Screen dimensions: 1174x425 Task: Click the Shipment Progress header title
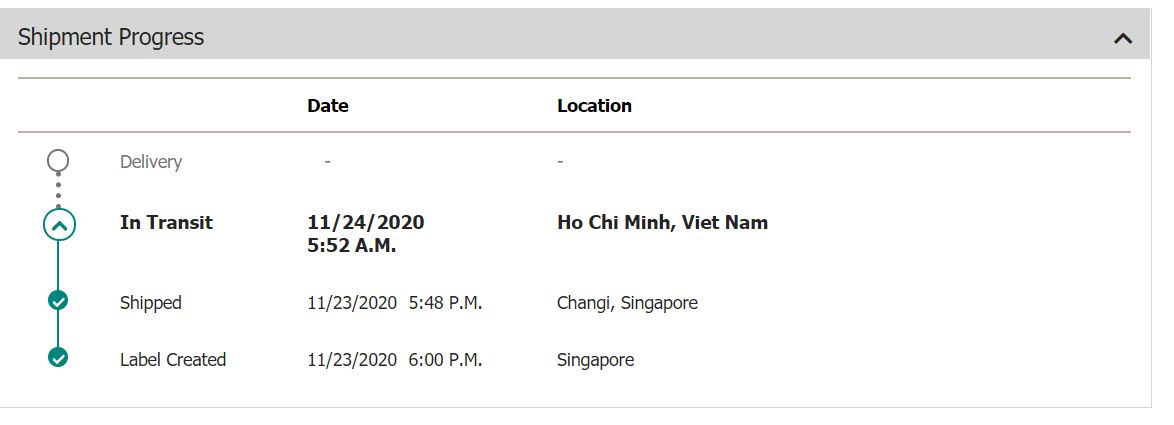[111, 37]
